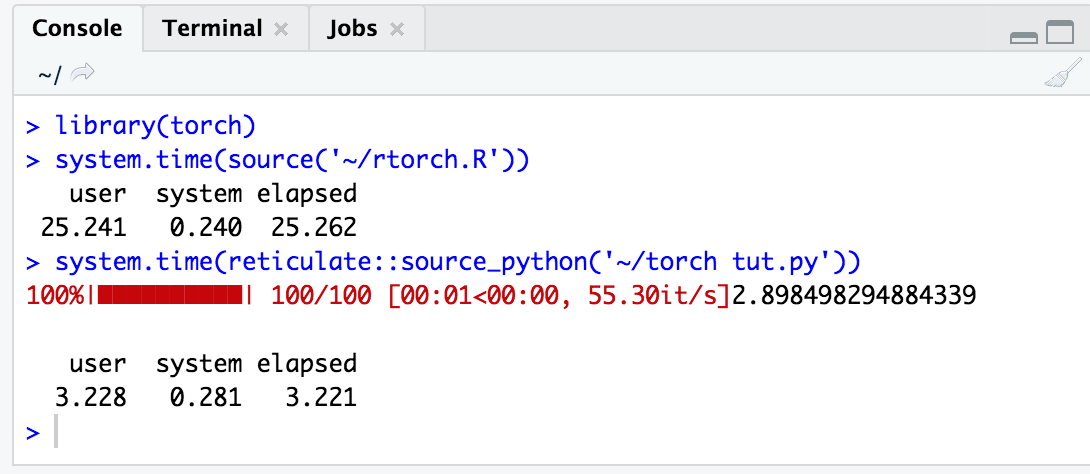Viewport: 1090px width, 474px height.
Task: Click the red 100% progress bar
Action: pos(172,296)
